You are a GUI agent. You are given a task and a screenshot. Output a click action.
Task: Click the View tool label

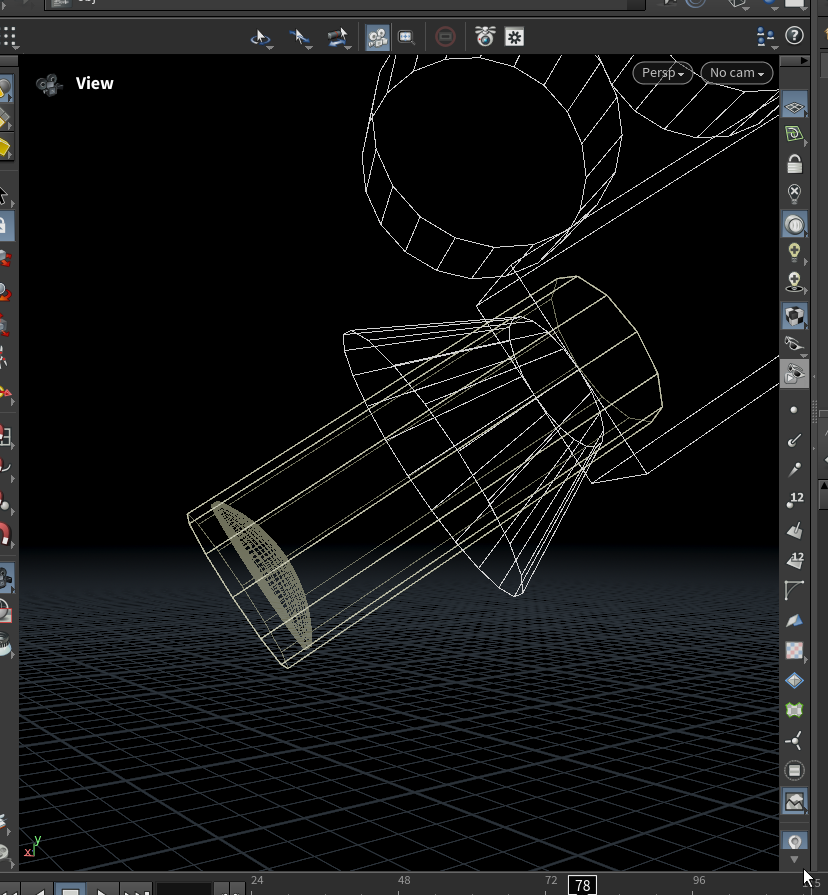coord(95,84)
